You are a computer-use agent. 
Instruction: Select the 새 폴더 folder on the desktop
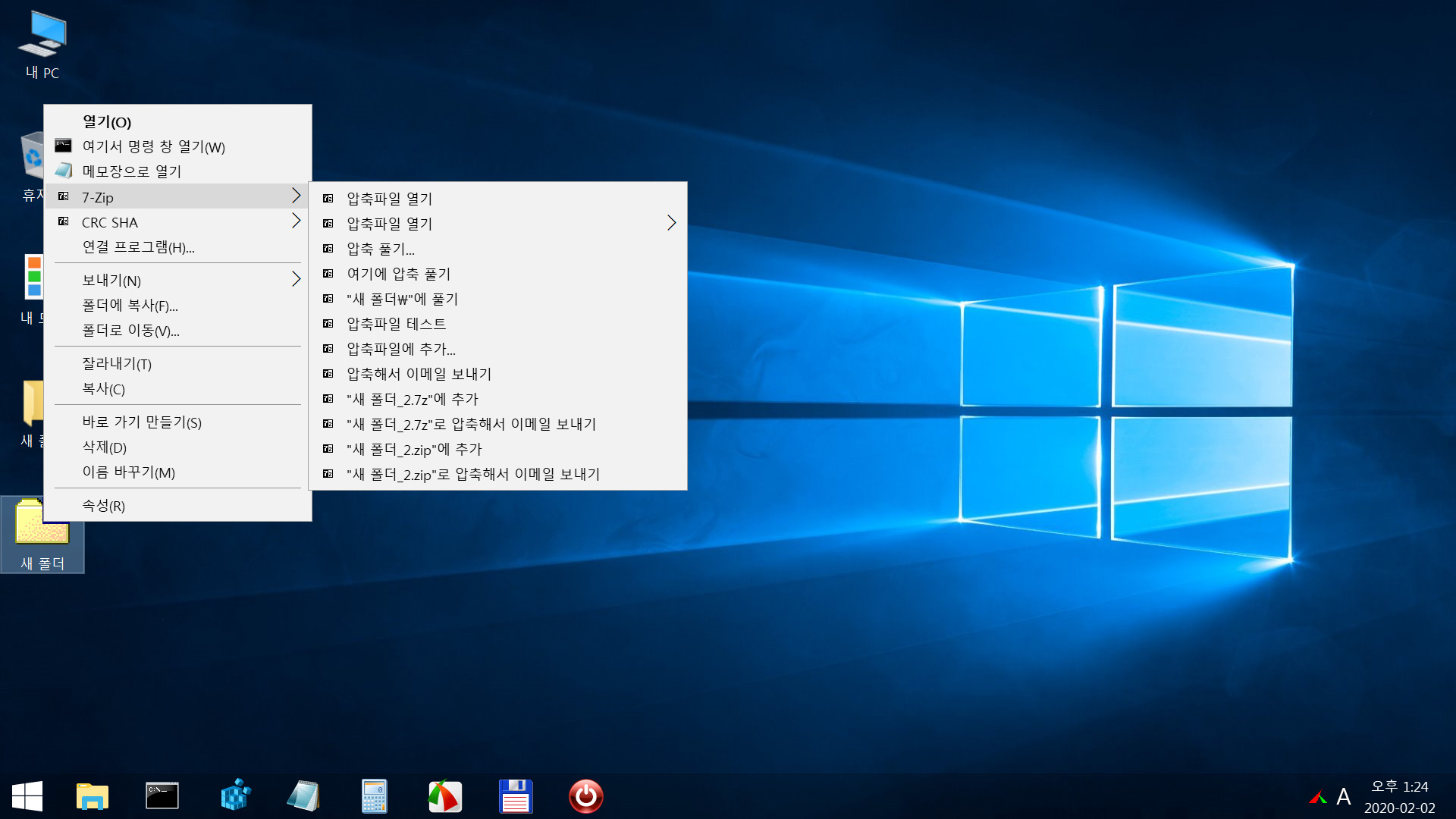click(x=42, y=535)
